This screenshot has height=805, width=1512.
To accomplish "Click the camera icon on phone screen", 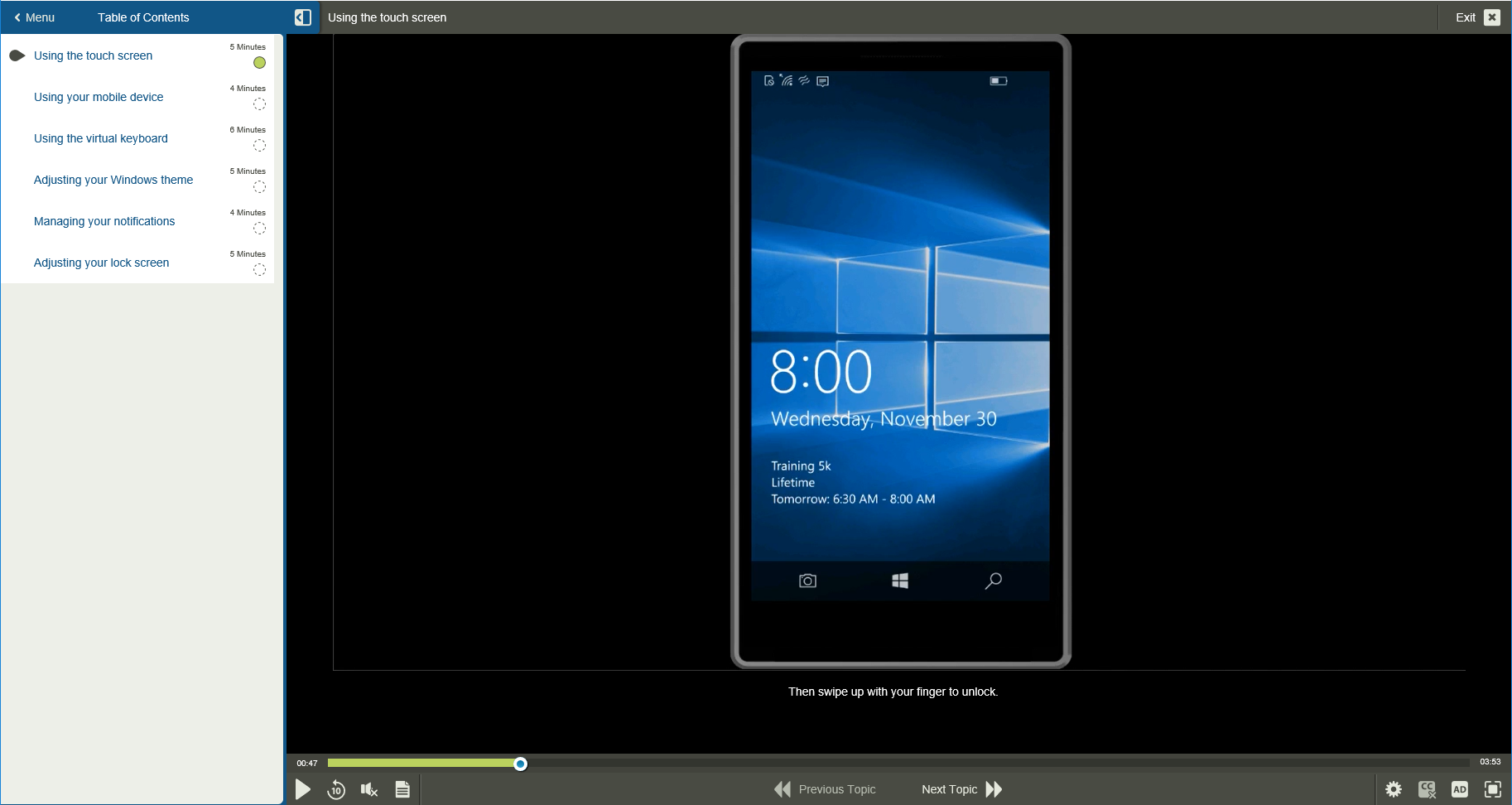I will pos(807,581).
